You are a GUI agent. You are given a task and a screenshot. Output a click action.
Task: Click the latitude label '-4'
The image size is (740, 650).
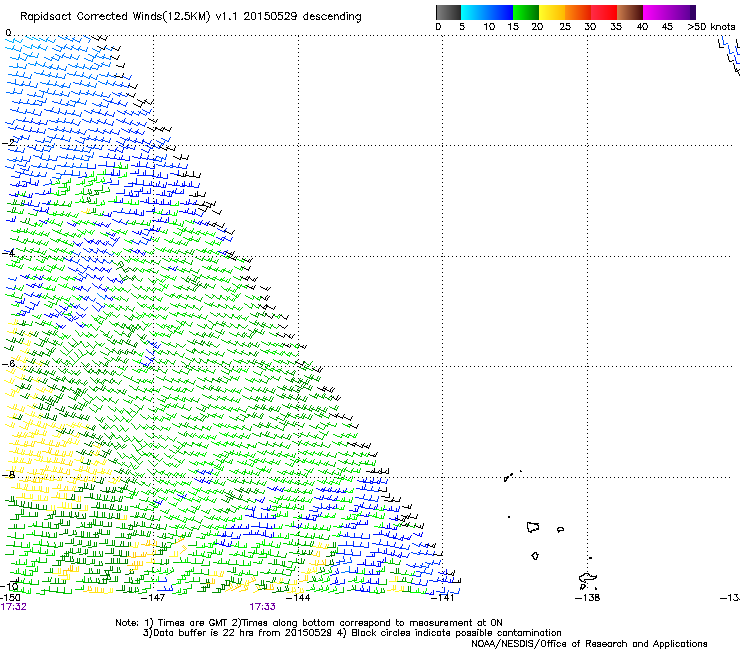(x=9, y=253)
